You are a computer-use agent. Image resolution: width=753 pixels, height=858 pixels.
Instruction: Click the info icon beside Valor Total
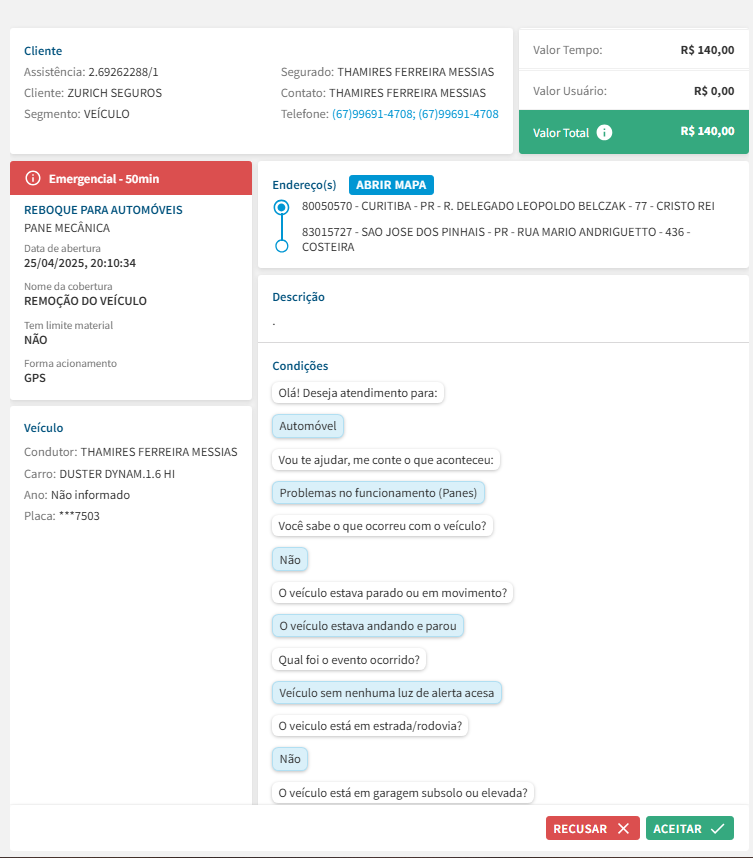(604, 132)
